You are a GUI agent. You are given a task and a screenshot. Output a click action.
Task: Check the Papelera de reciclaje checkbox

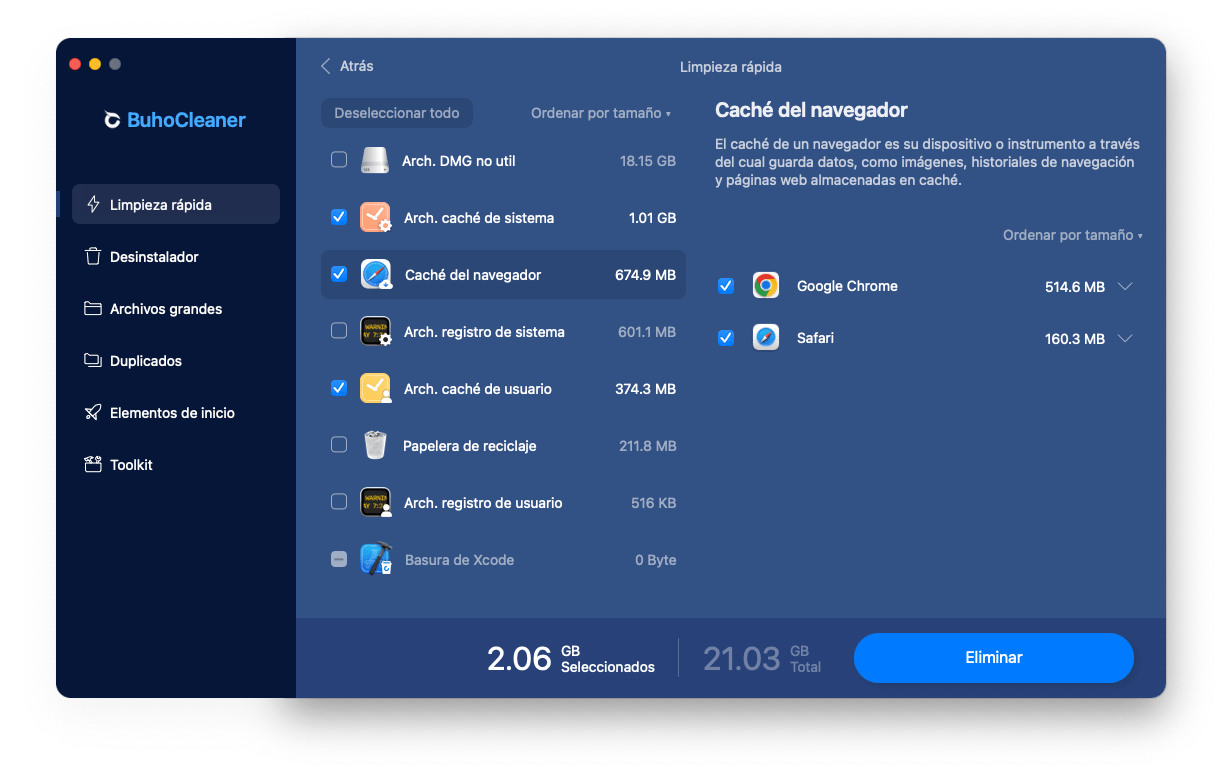(x=339, y=445)
